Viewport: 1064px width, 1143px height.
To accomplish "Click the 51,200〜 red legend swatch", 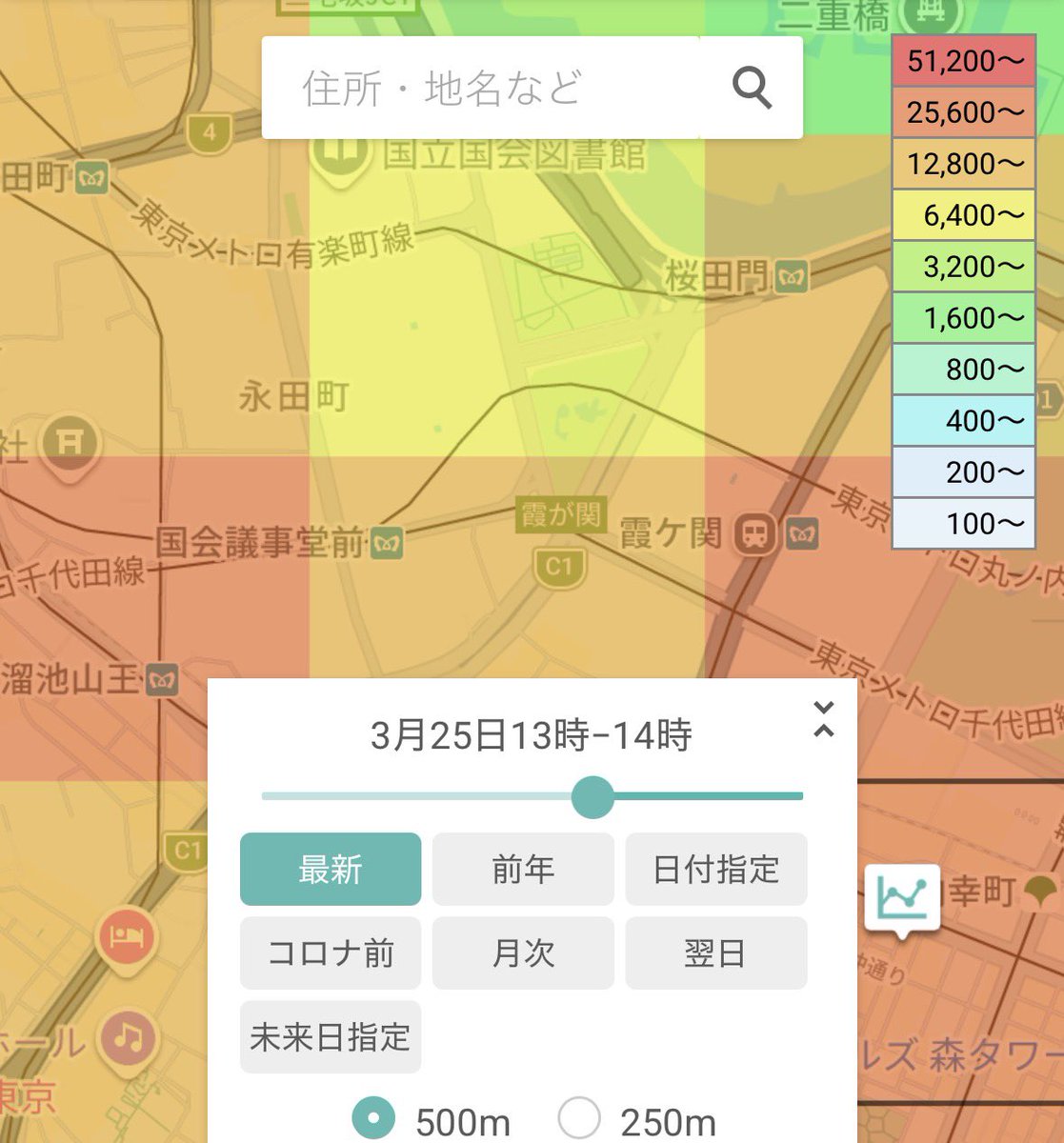I will coord(963,61).
